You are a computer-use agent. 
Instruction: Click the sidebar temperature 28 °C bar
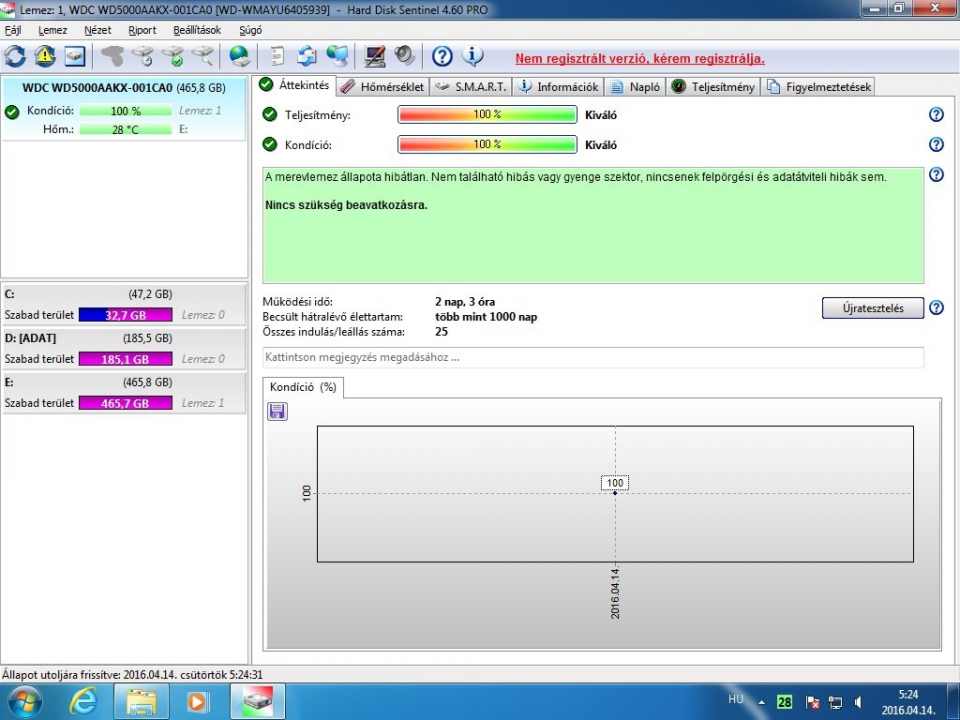point(126,130)
